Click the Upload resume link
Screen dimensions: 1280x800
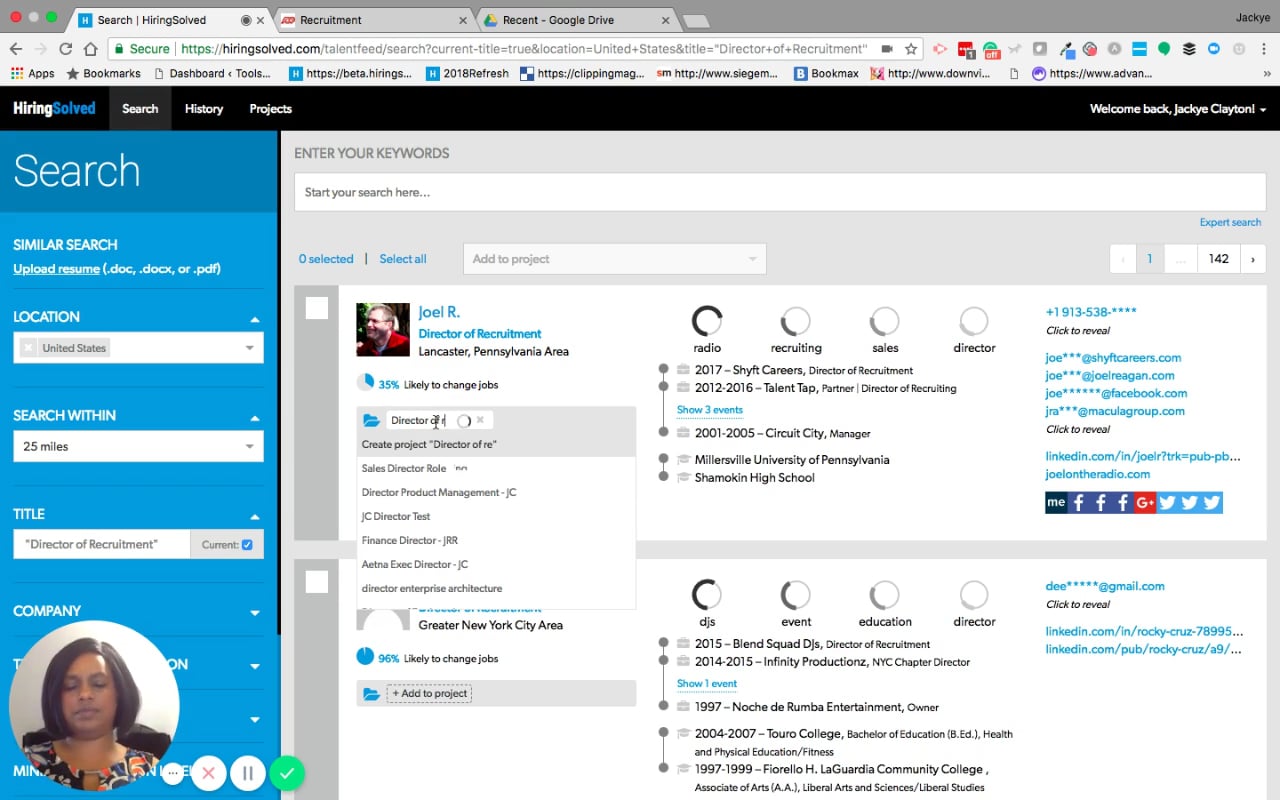coord(56,269)
